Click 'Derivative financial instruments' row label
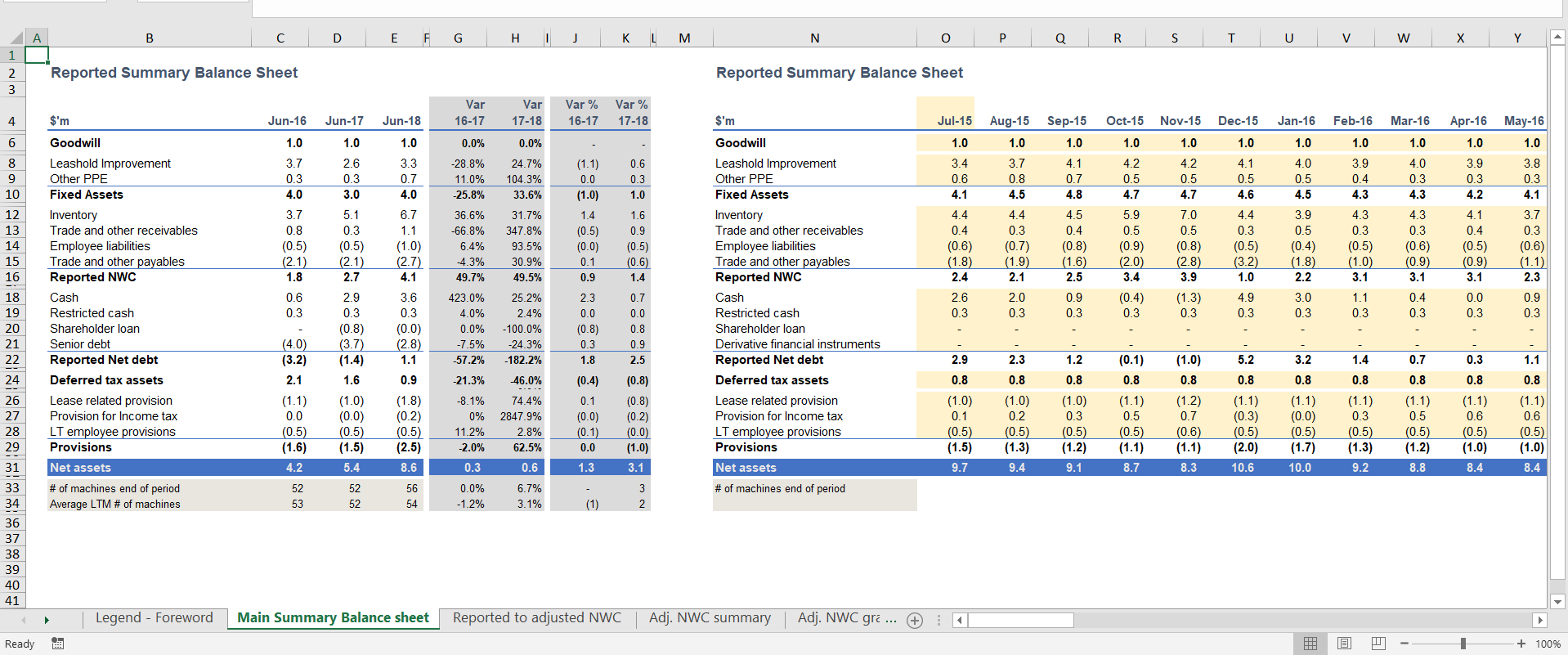The image size is (1568, 655). pyautogui.click(x=798, y=344)
